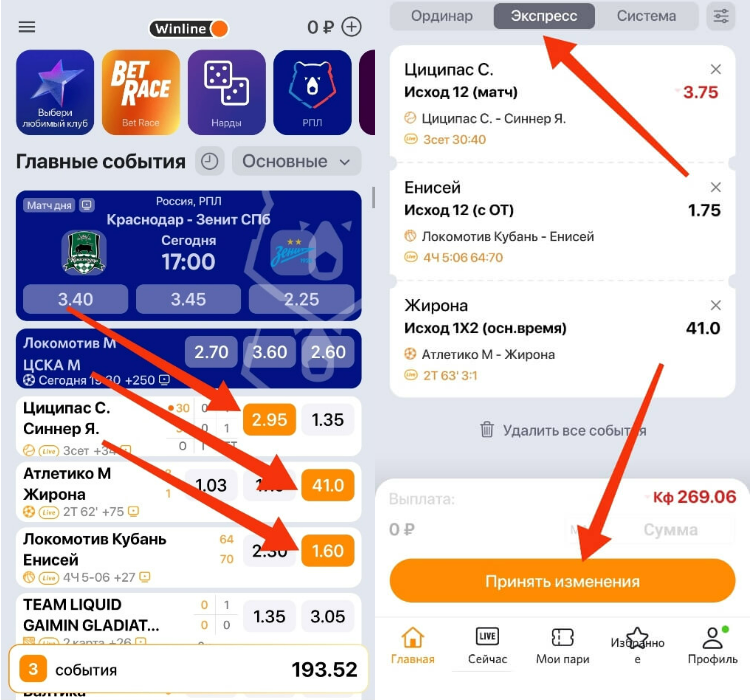
Task: Expand the Основные dropdown
Action: (297, 161)
